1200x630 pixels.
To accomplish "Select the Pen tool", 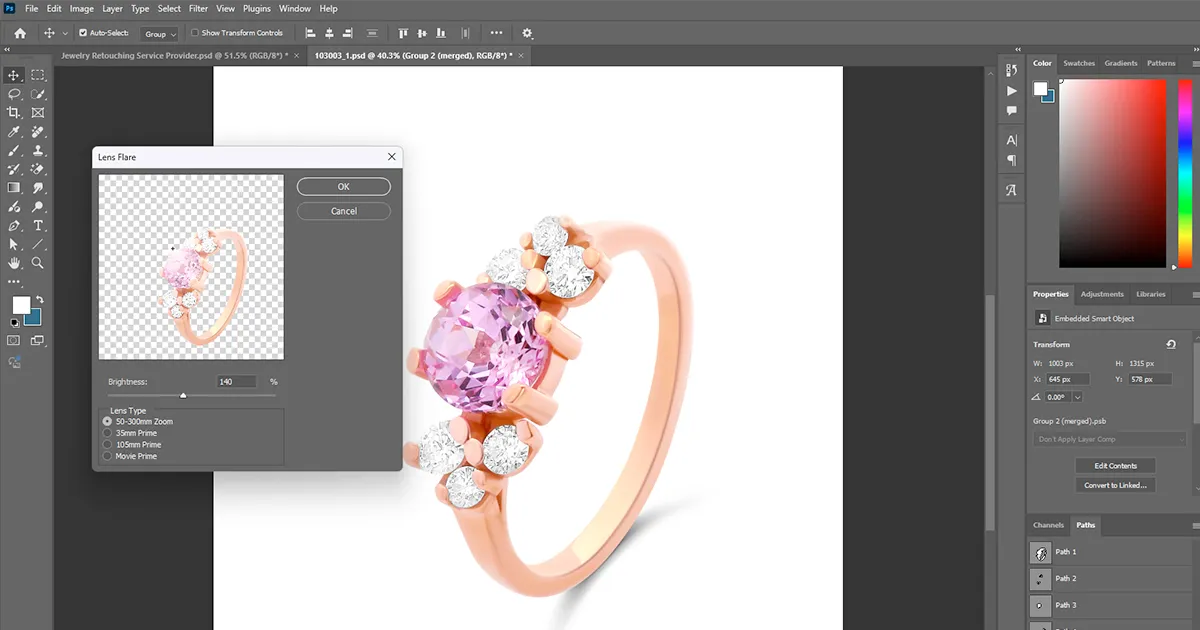I will click(x=14, y=226).
